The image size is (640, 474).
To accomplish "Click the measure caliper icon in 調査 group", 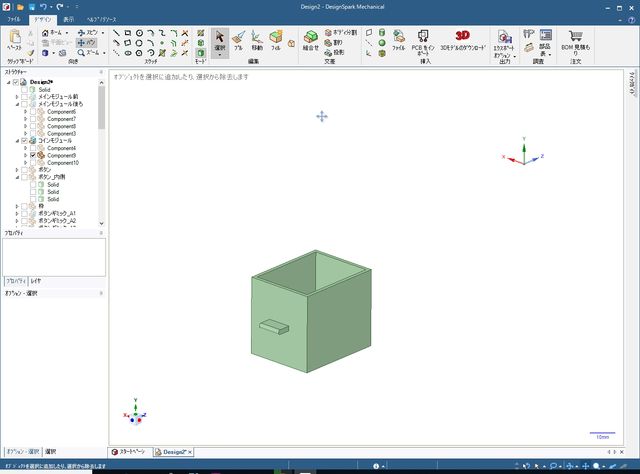I will tap(529, 34).
